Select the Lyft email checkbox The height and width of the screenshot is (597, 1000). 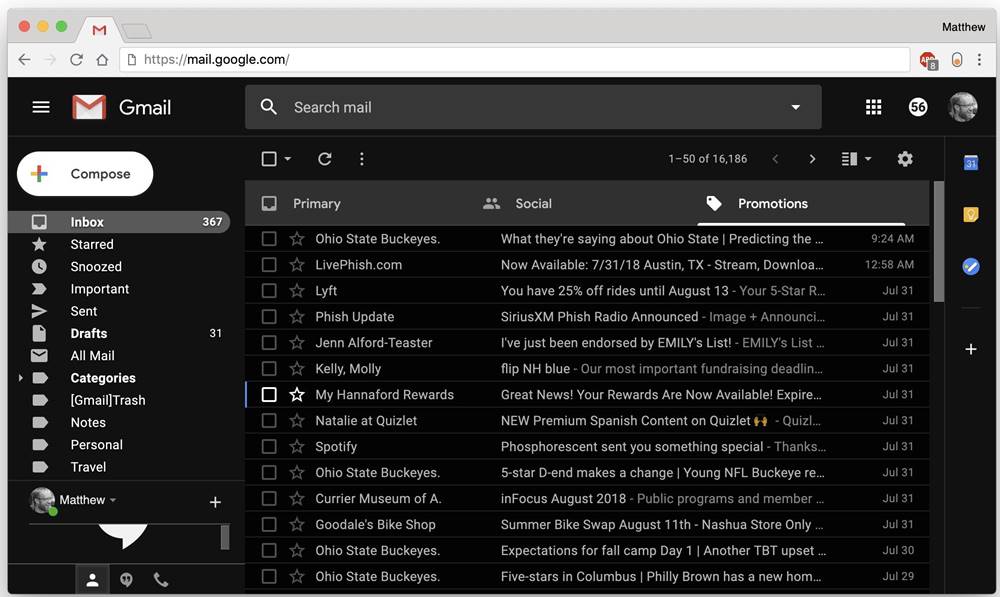[269, 291]
